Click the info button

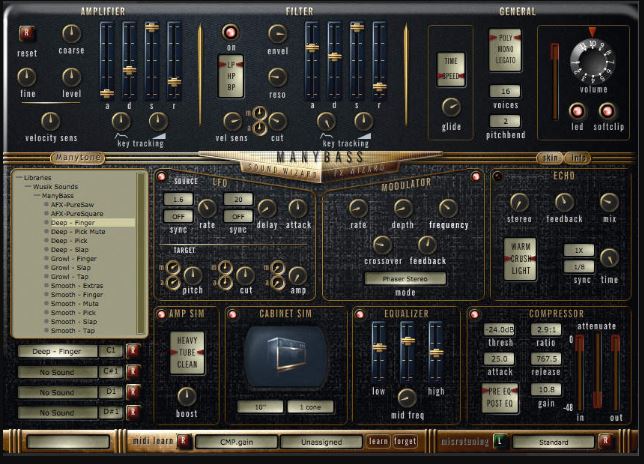coord(578,158)
